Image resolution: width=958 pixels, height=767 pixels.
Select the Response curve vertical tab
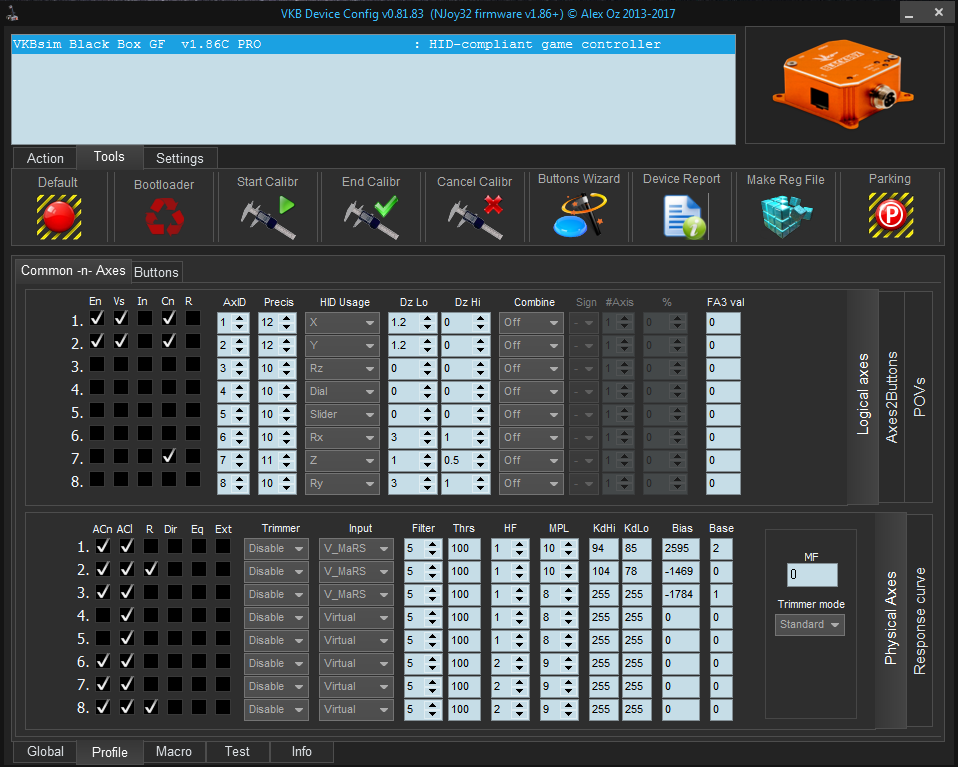pos(920,621)
